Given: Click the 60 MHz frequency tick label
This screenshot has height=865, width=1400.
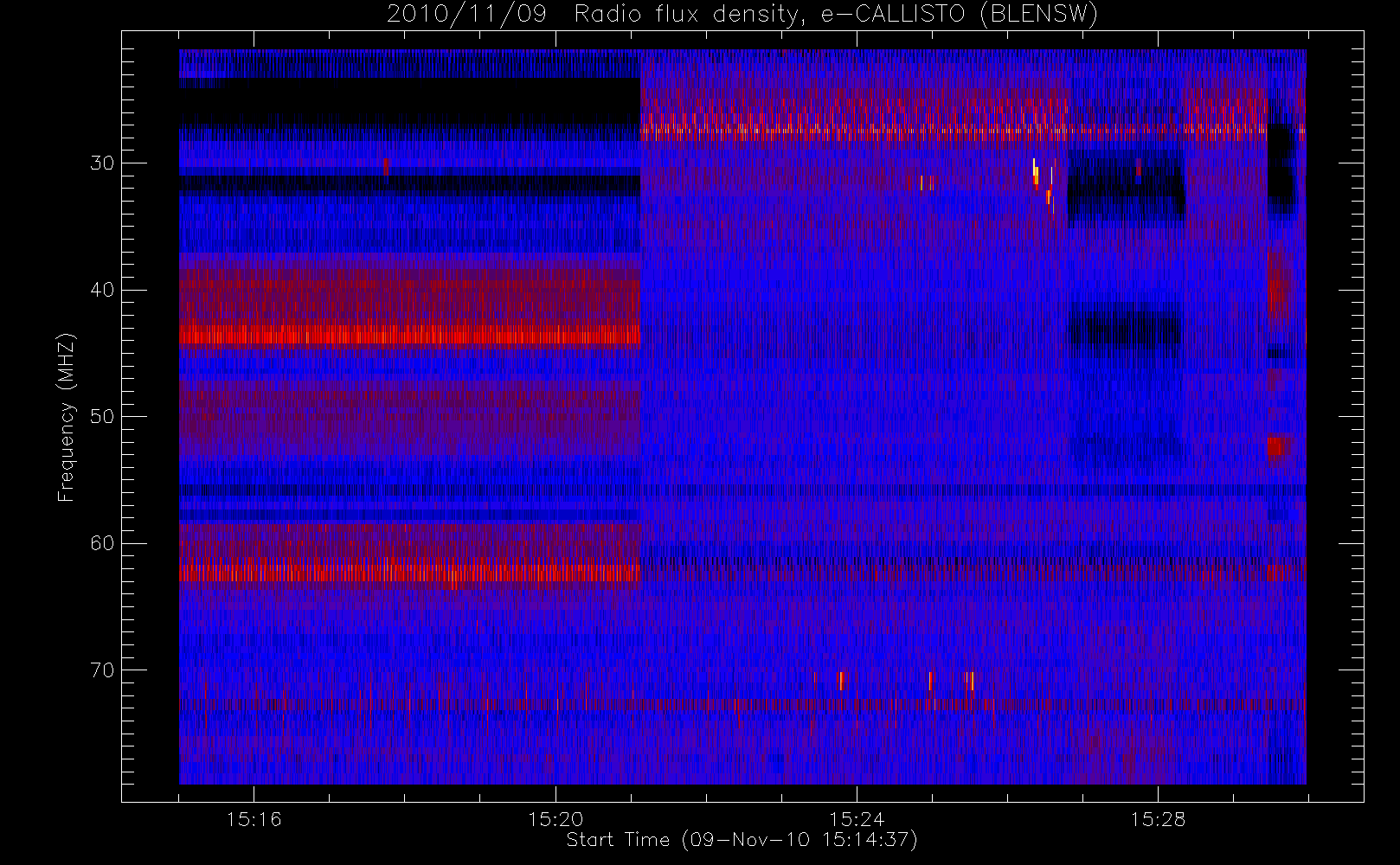Looking at the screenshot, I should point(102,543).
